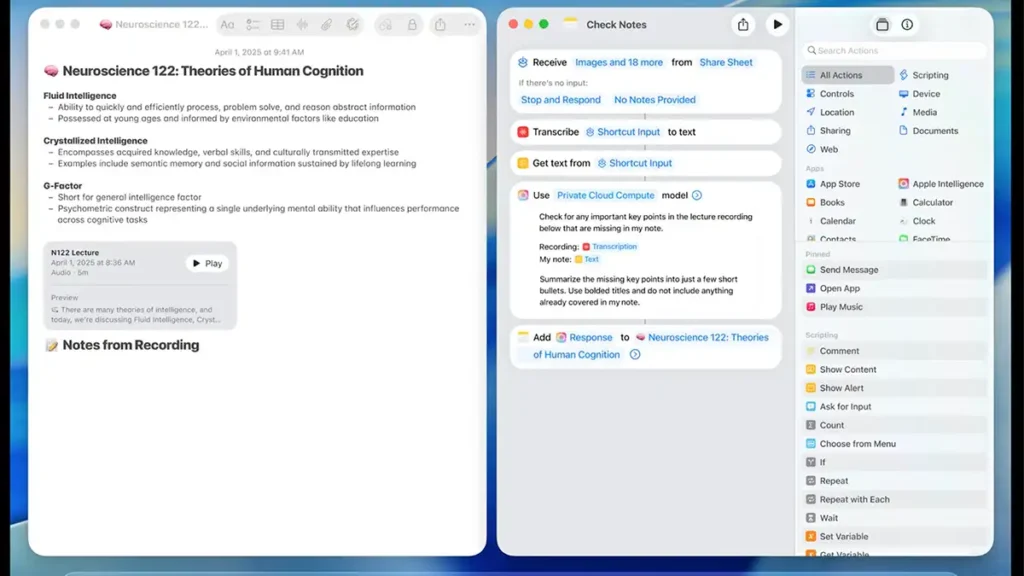The height and width of the screenshot is (576, 1024).
Task: Click the Shortcuts share icon
Action: coord(742,25)
